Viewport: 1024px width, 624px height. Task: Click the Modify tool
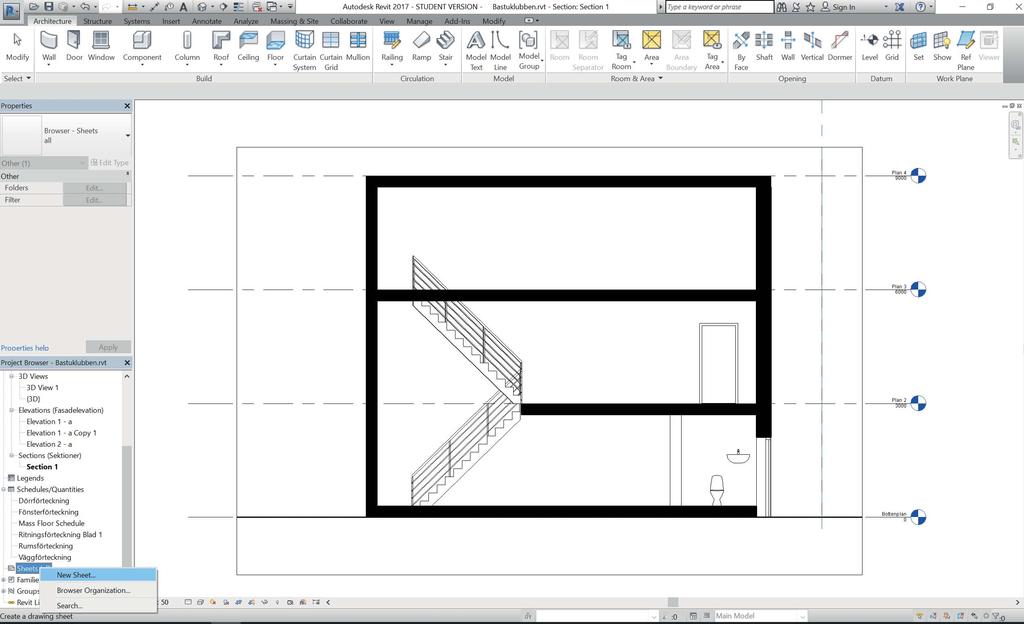(18, 47)
